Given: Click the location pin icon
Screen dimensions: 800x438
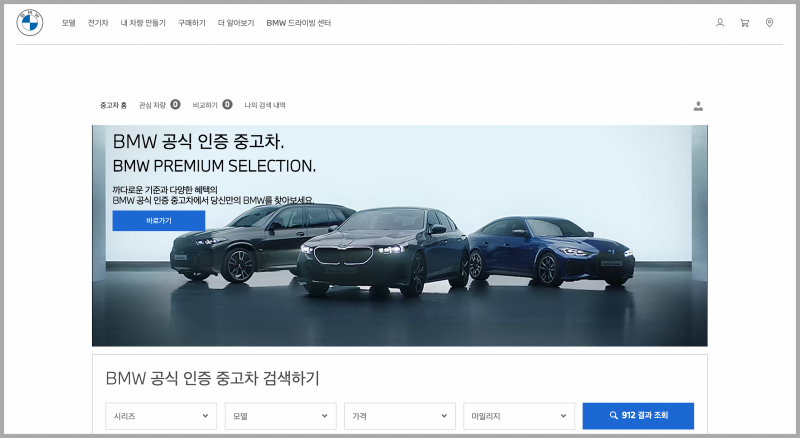Looking at the screenshot, I should click(769, 22).
